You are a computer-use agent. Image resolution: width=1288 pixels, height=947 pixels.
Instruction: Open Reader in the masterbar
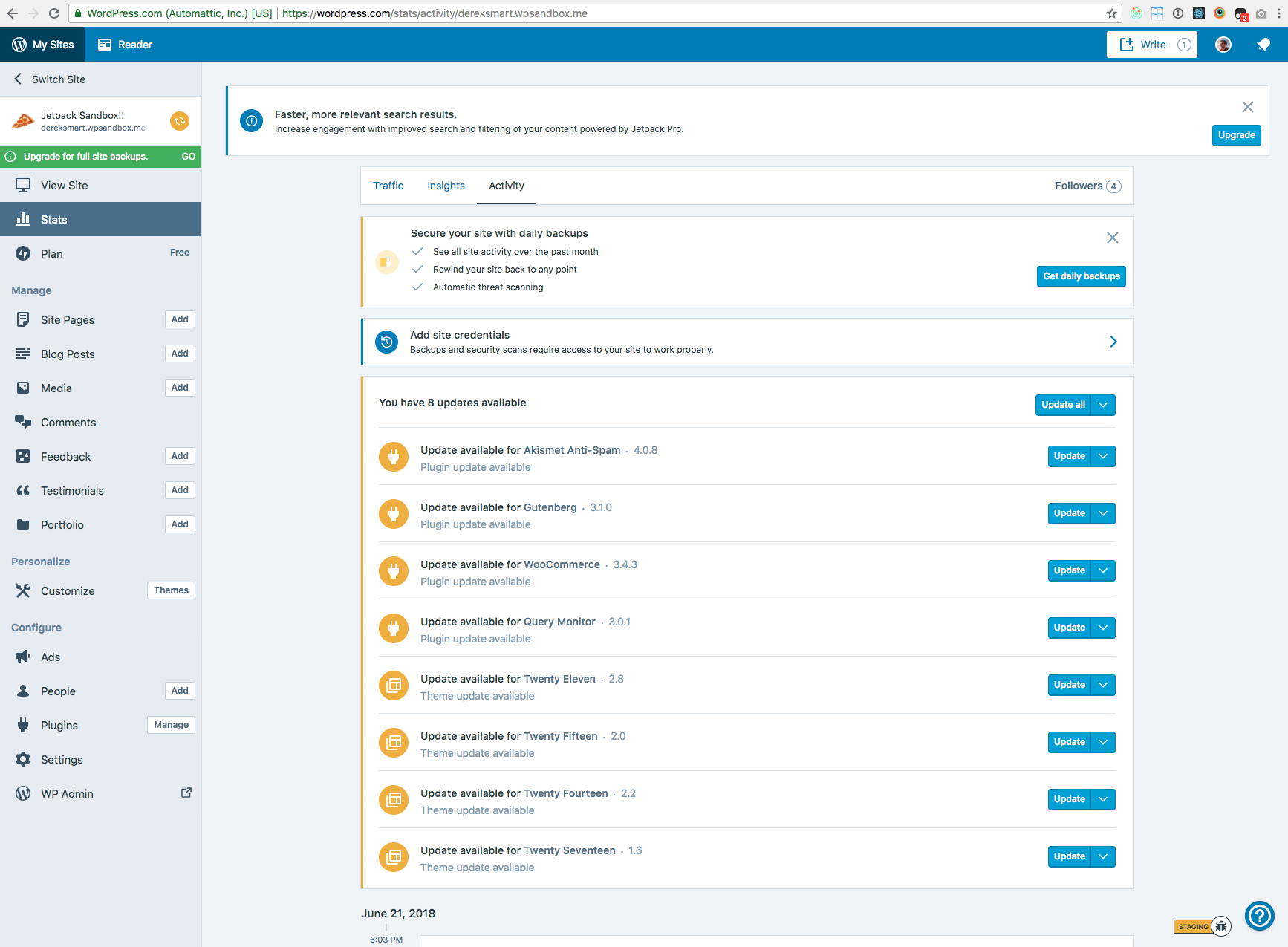125,45
